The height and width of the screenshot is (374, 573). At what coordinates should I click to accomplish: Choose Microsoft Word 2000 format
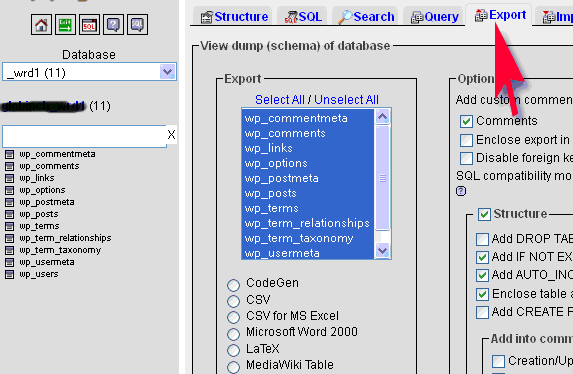click(x=233, y=333)
